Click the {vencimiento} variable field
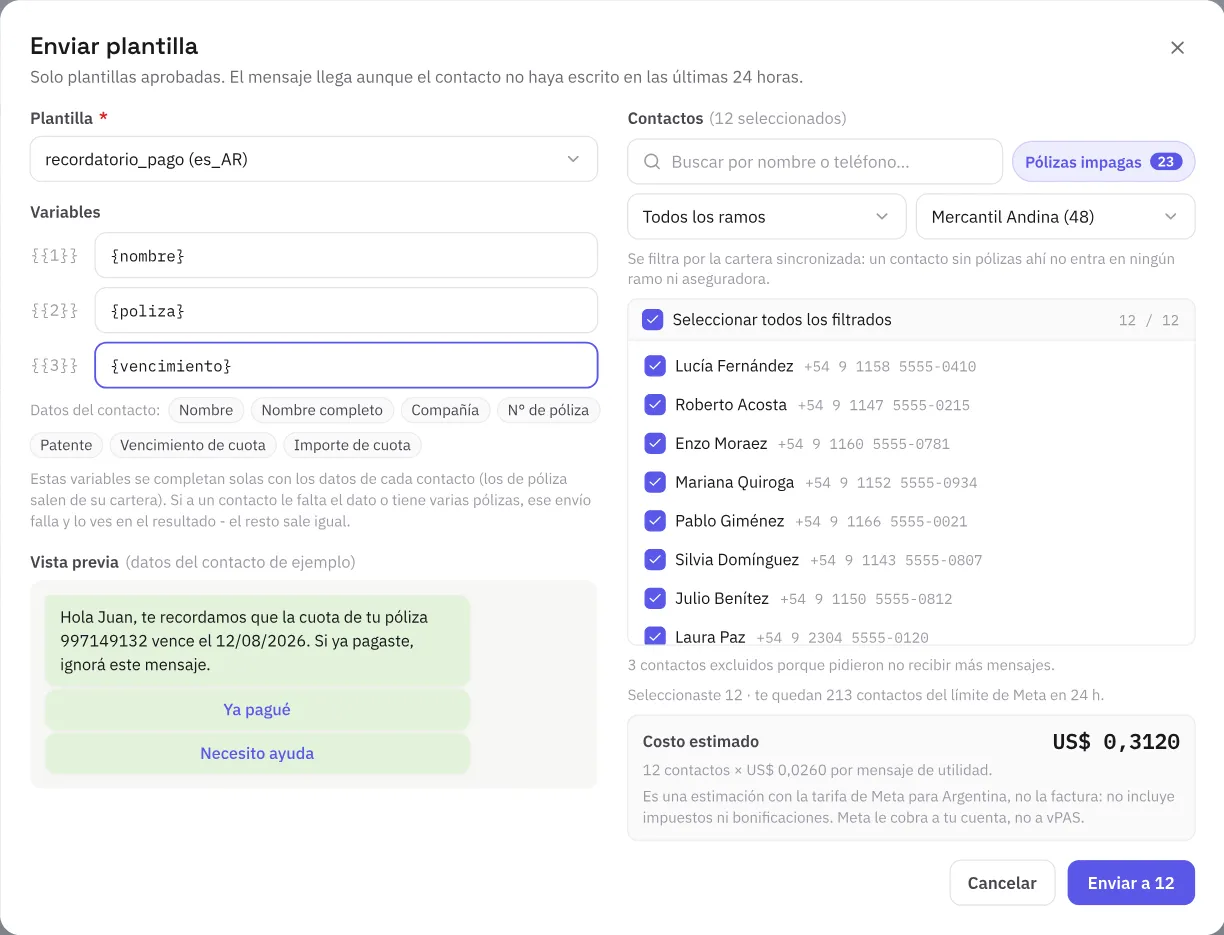Screen dimensions: 1224x935 coord(346,366)
